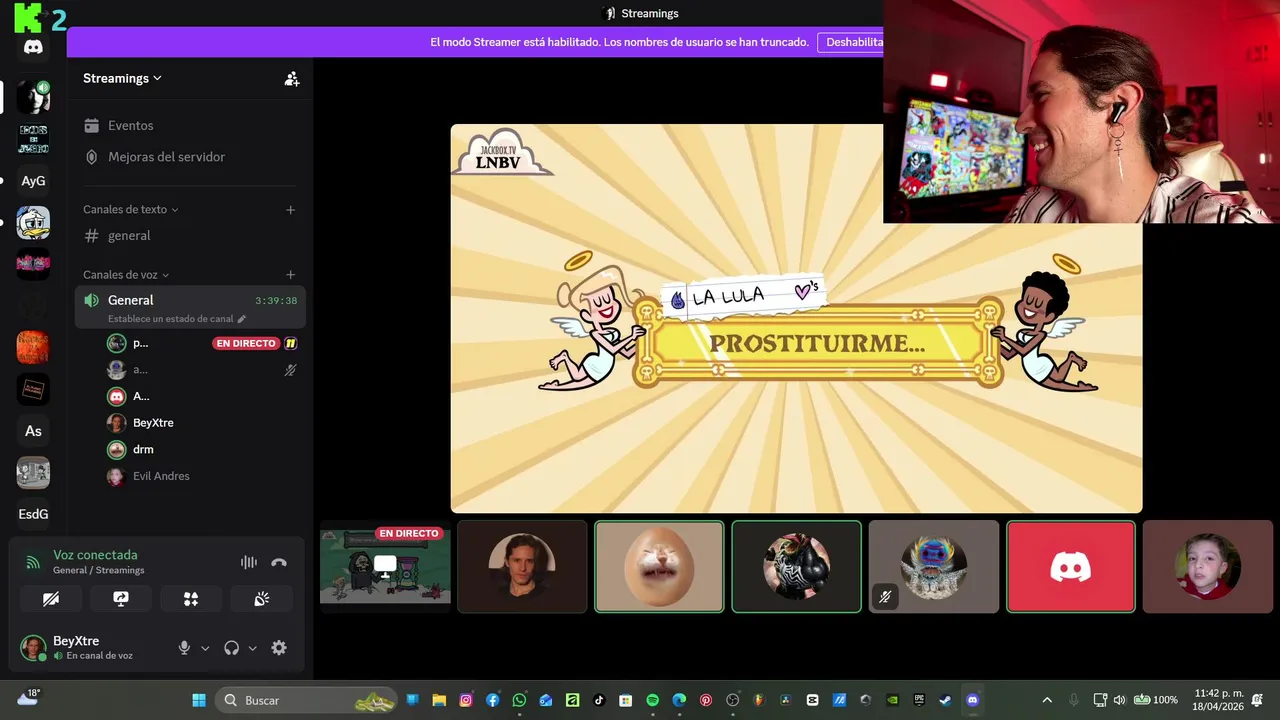This screenshot has height=720, width=1280.
Task: Open the AyG server in the sidebar
Action: pyautogui.click(x=33, y=181)
